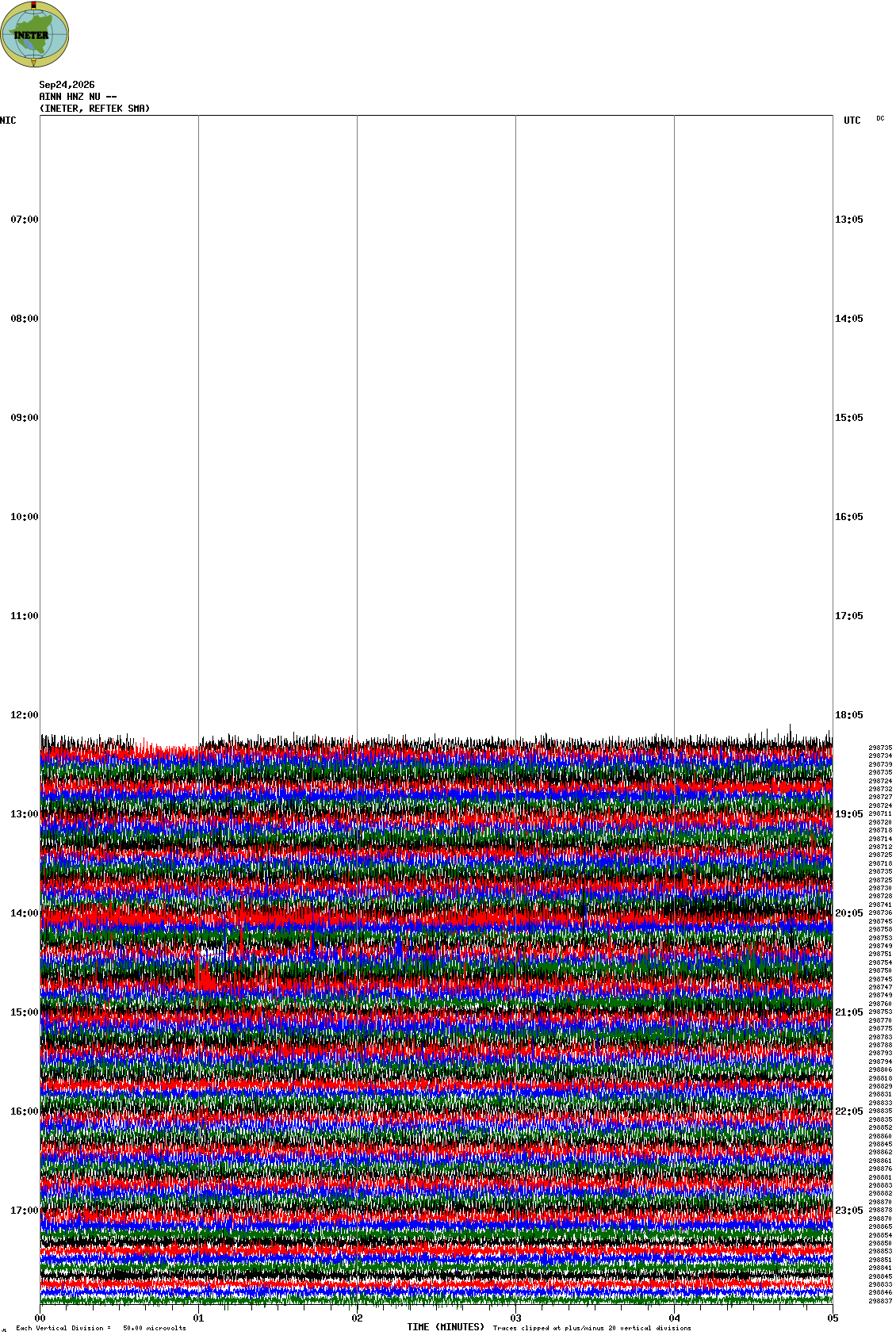
Task: Click the AINN HNZ NU station label
Action: (78, 97)
